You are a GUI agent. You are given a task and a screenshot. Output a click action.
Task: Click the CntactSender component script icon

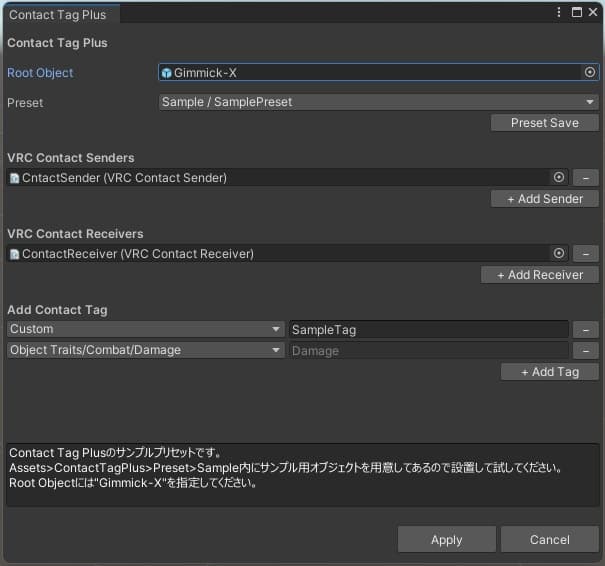tap(14, 178)
